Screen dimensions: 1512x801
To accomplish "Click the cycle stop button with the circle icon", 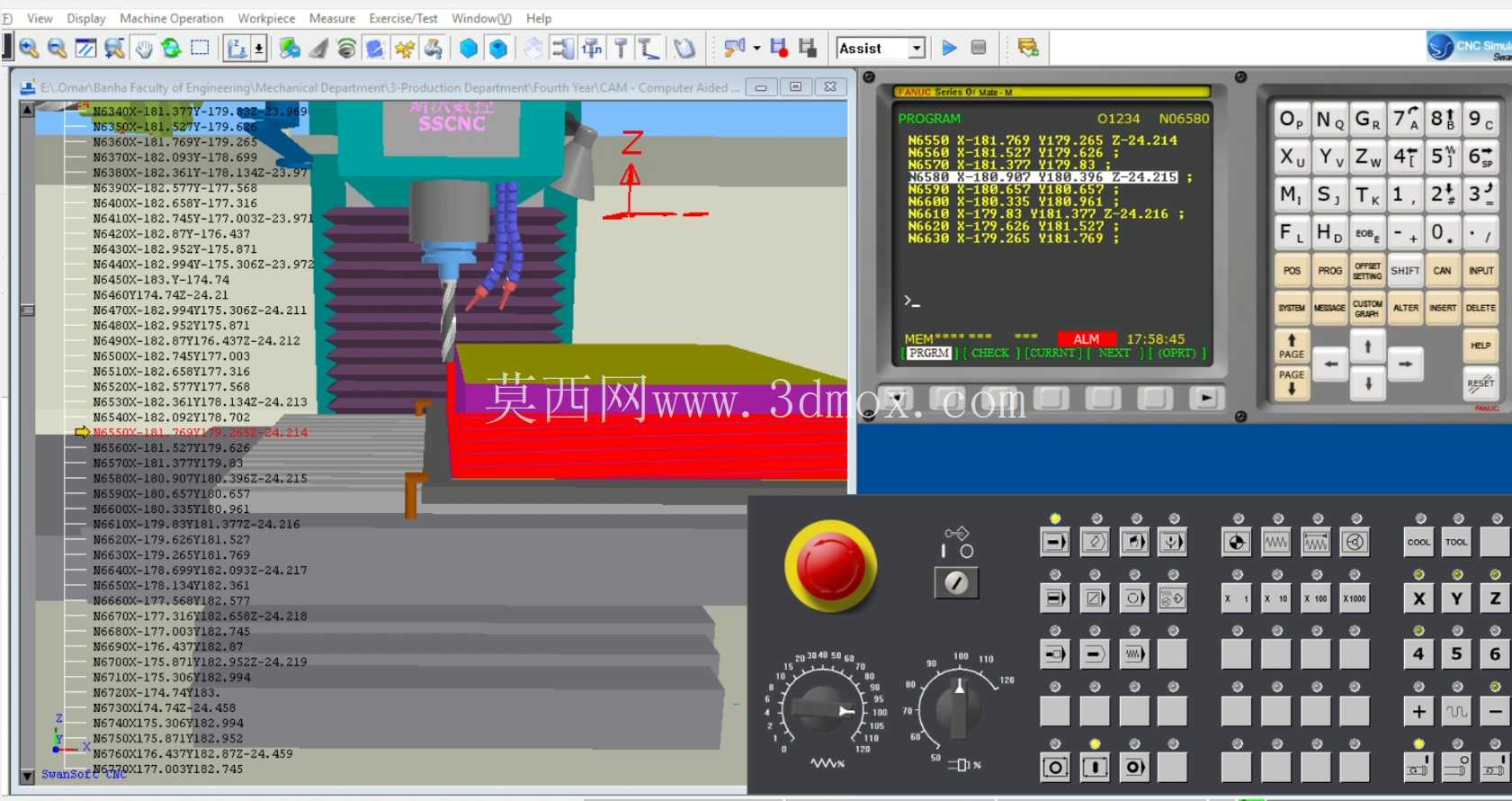I will 1055,767.
